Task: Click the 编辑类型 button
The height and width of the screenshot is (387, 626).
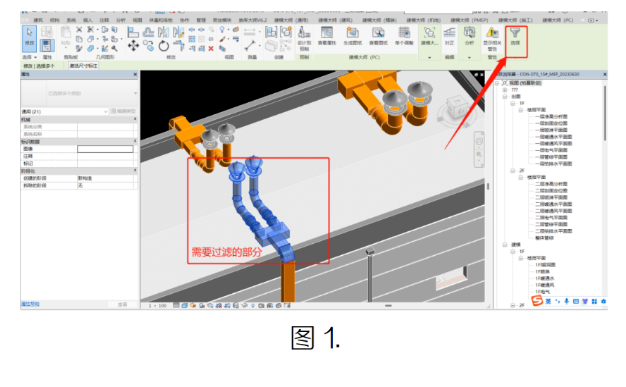Action: (x=123, y=111)
